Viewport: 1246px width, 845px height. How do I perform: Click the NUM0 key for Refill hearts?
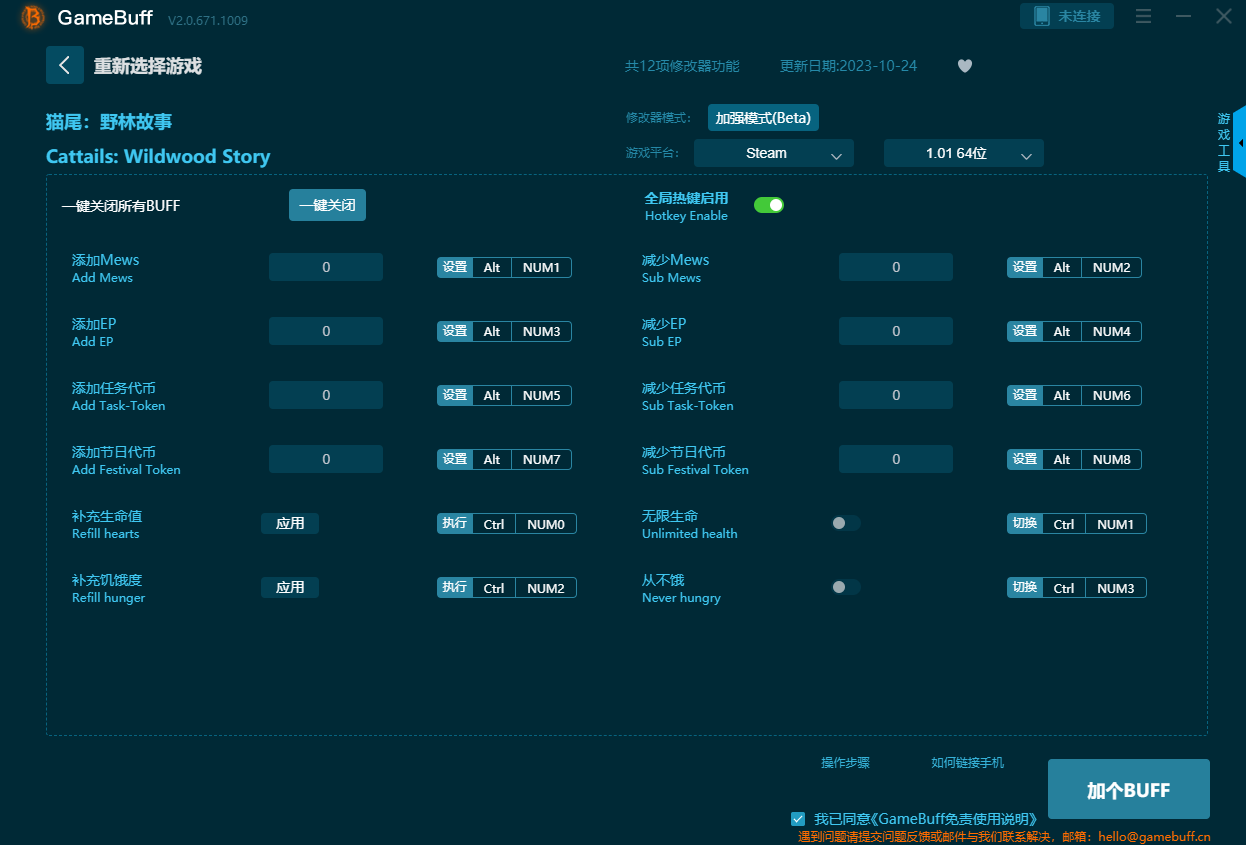(546, 523)
